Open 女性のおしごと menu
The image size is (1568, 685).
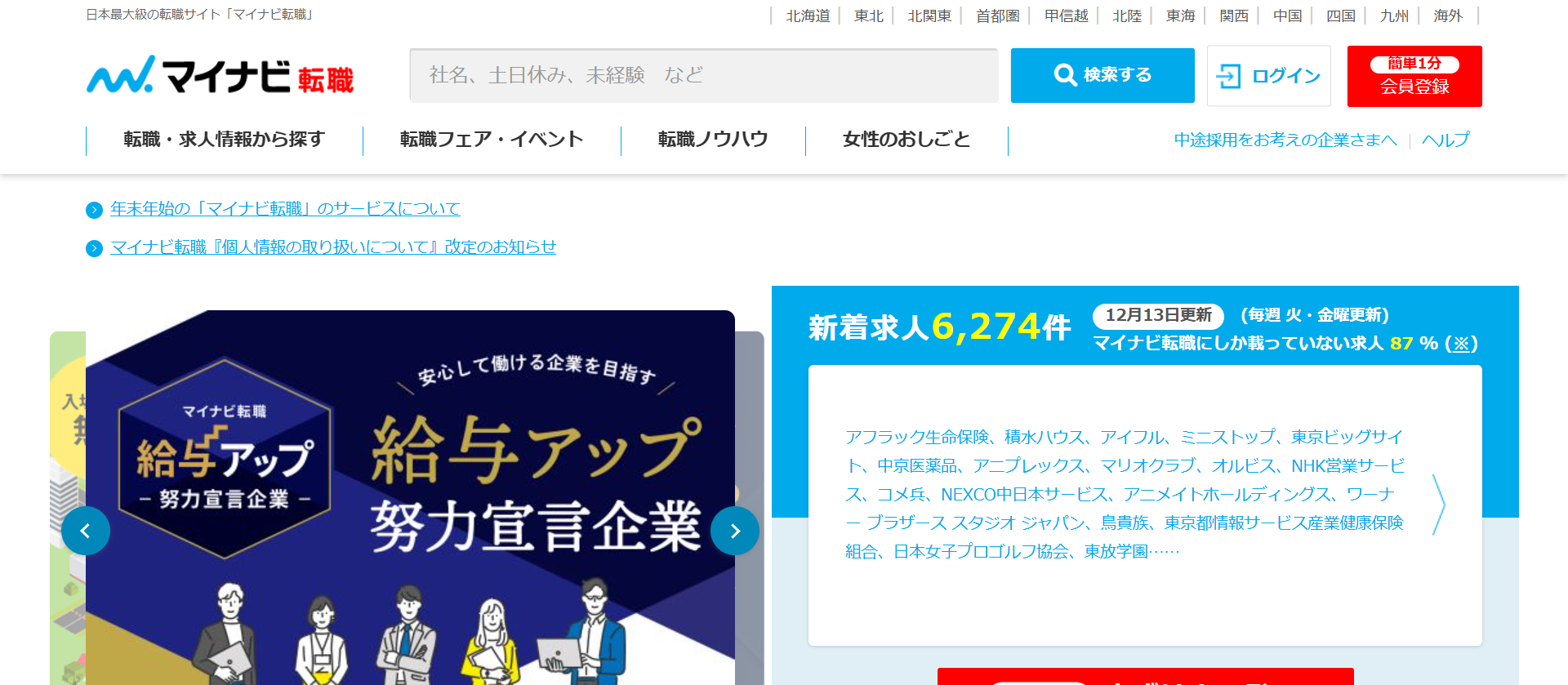(x=906, y=140)
